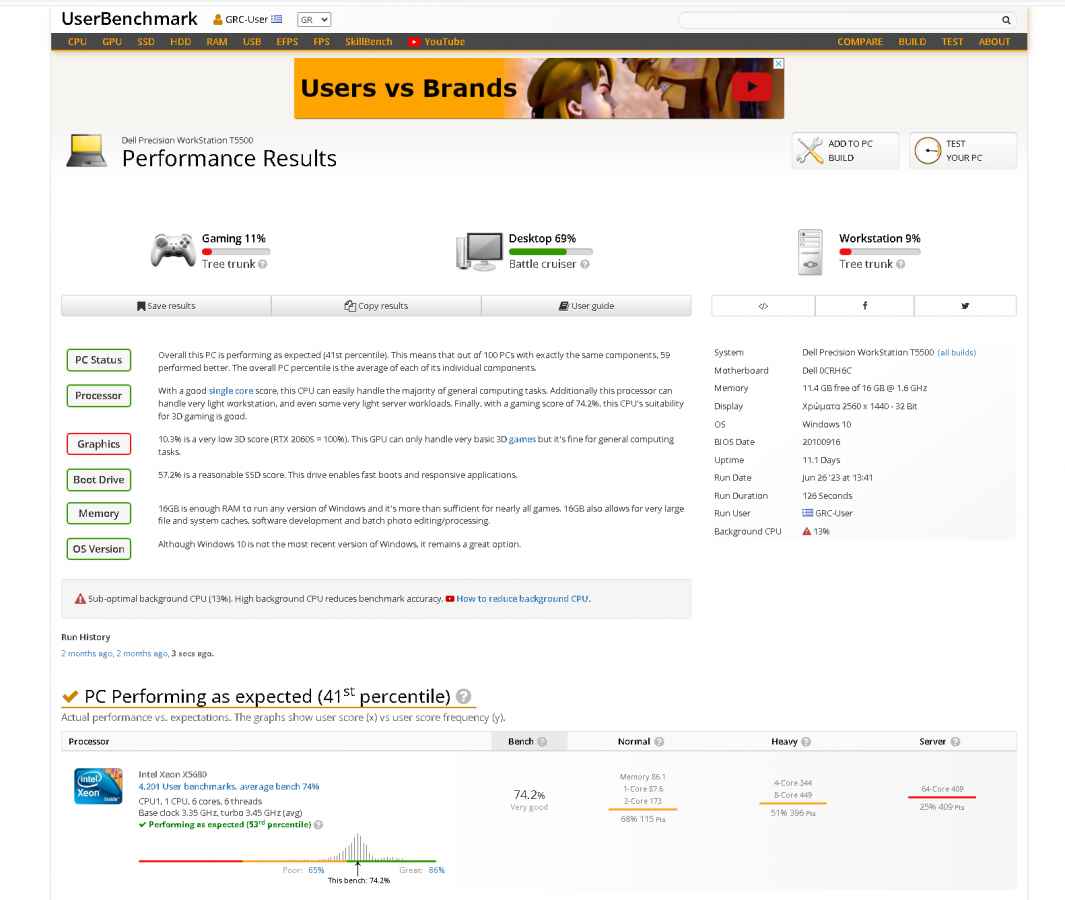Click help icon next to Gaming Tree trunk

coord(263,265)
